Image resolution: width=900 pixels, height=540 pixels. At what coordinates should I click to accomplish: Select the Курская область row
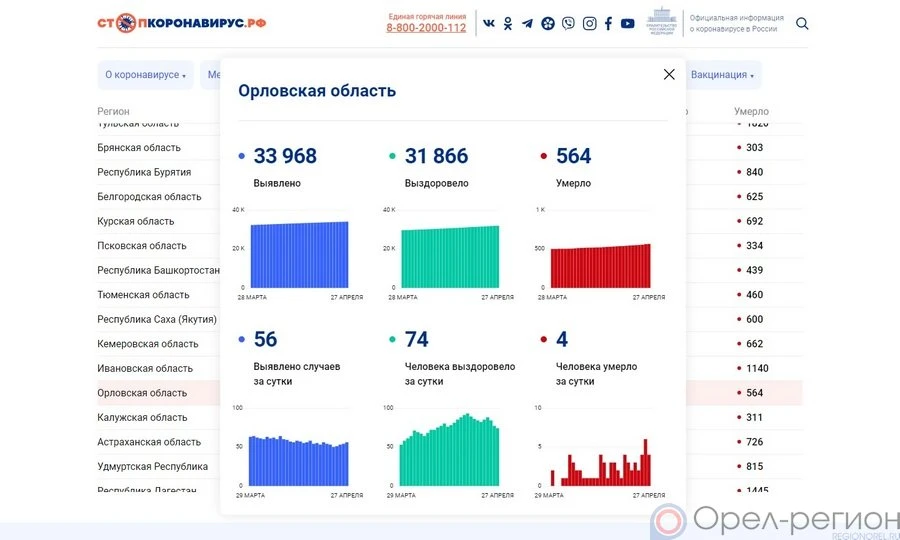pos(136,222)
